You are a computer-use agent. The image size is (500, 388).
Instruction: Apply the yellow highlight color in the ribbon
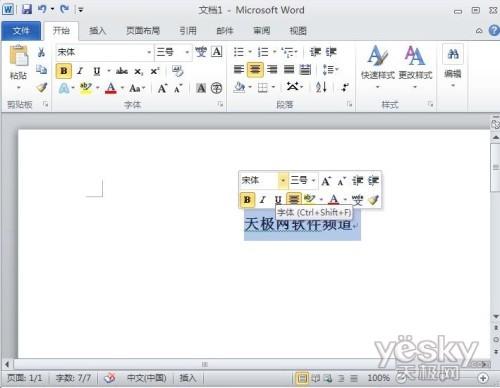point(86,88)
